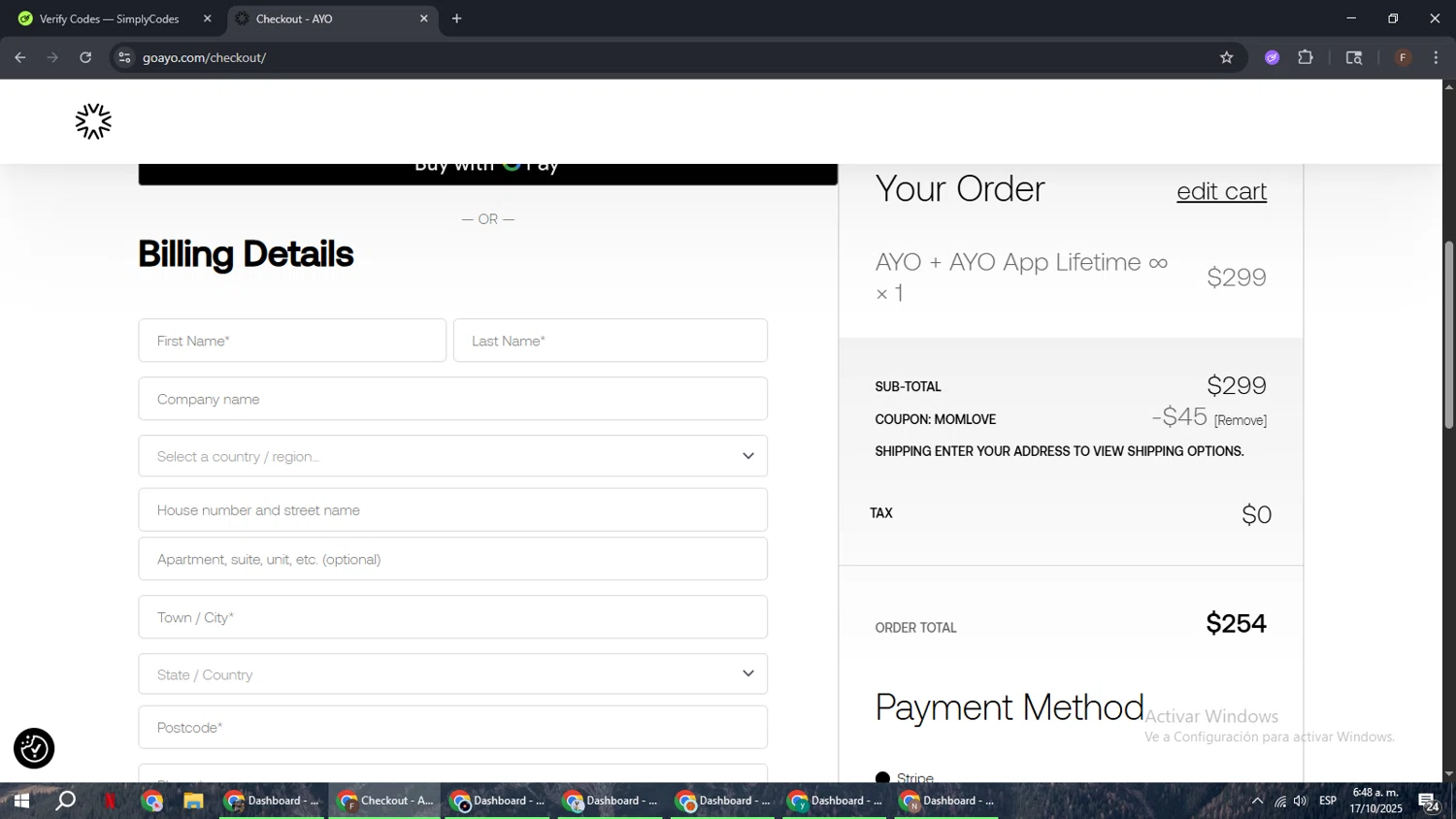Show hidden system tray icons
The height and width of the screenshot is (819, 1456).
tap(1257, 801)
